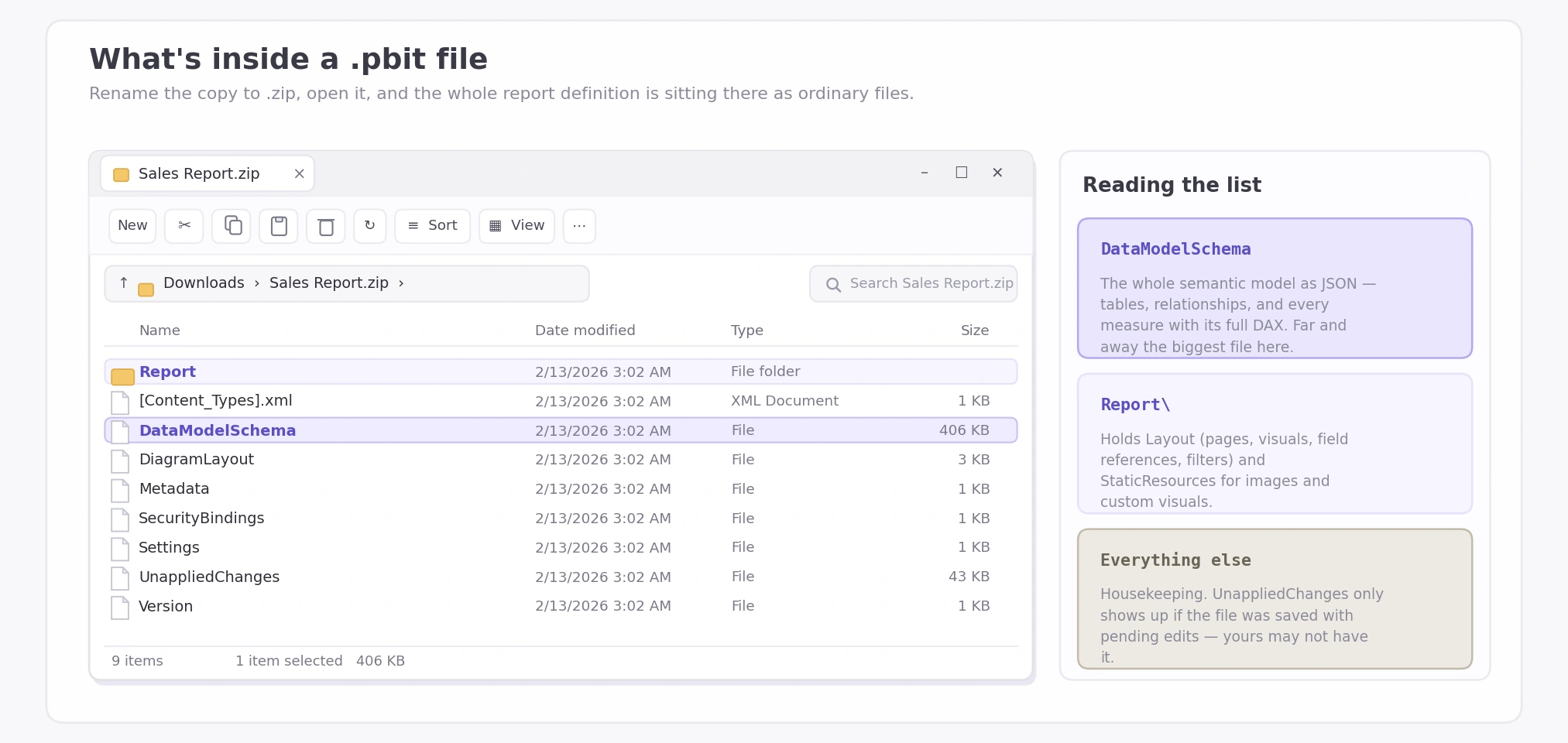Focus the Search Sales Report.zip field
Image resolution: width=1568 pixels, height=743 pixels.
(914, 284)
